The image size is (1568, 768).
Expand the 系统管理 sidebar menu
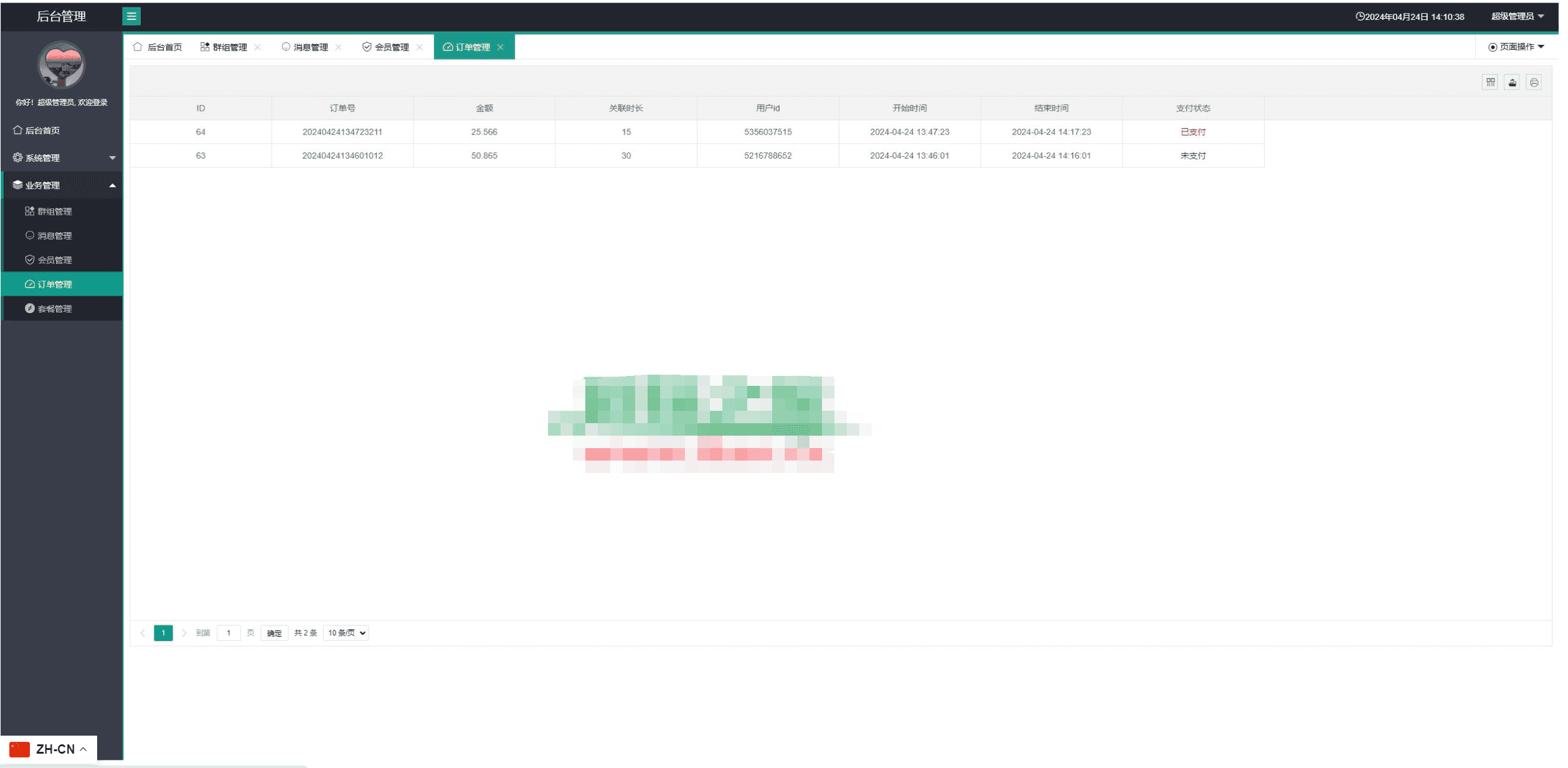(x=62, y=157)
